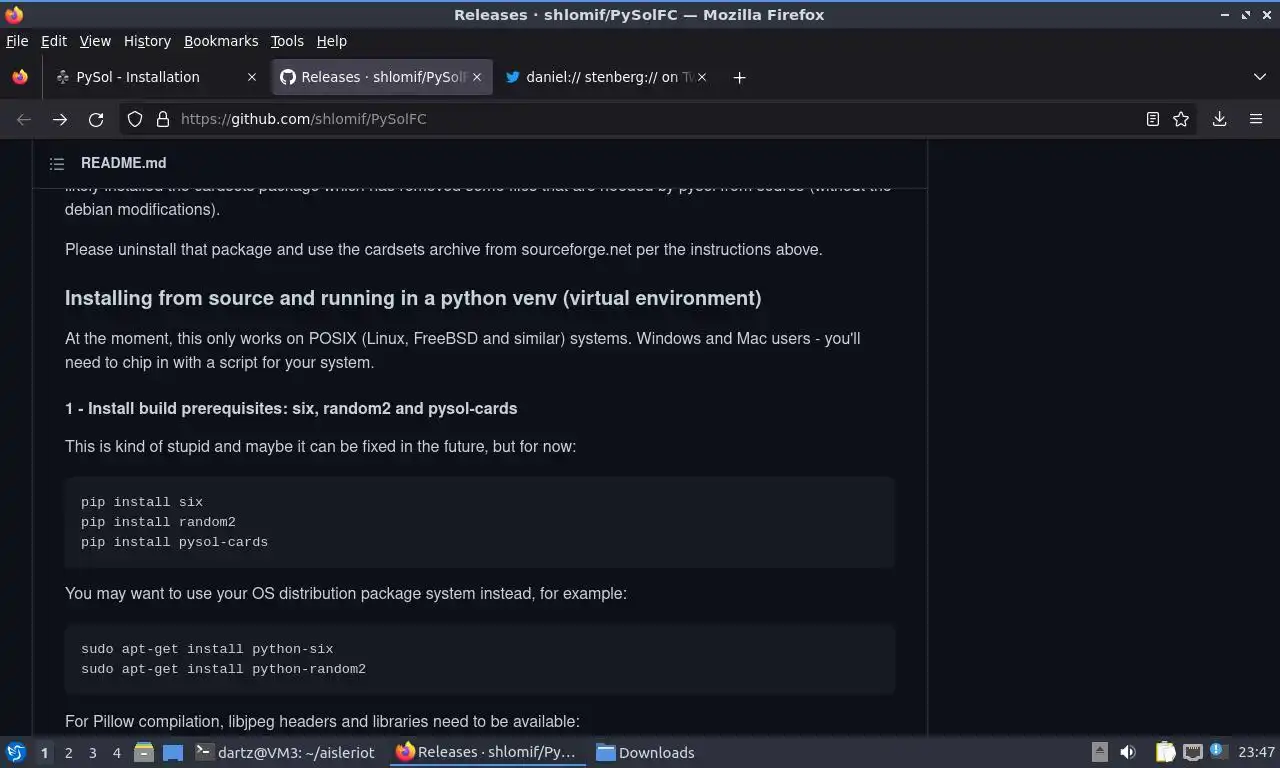Viewport: 1280px width, 768px height.
Task: Click the back navigation arrow
Action: point(24,119)
